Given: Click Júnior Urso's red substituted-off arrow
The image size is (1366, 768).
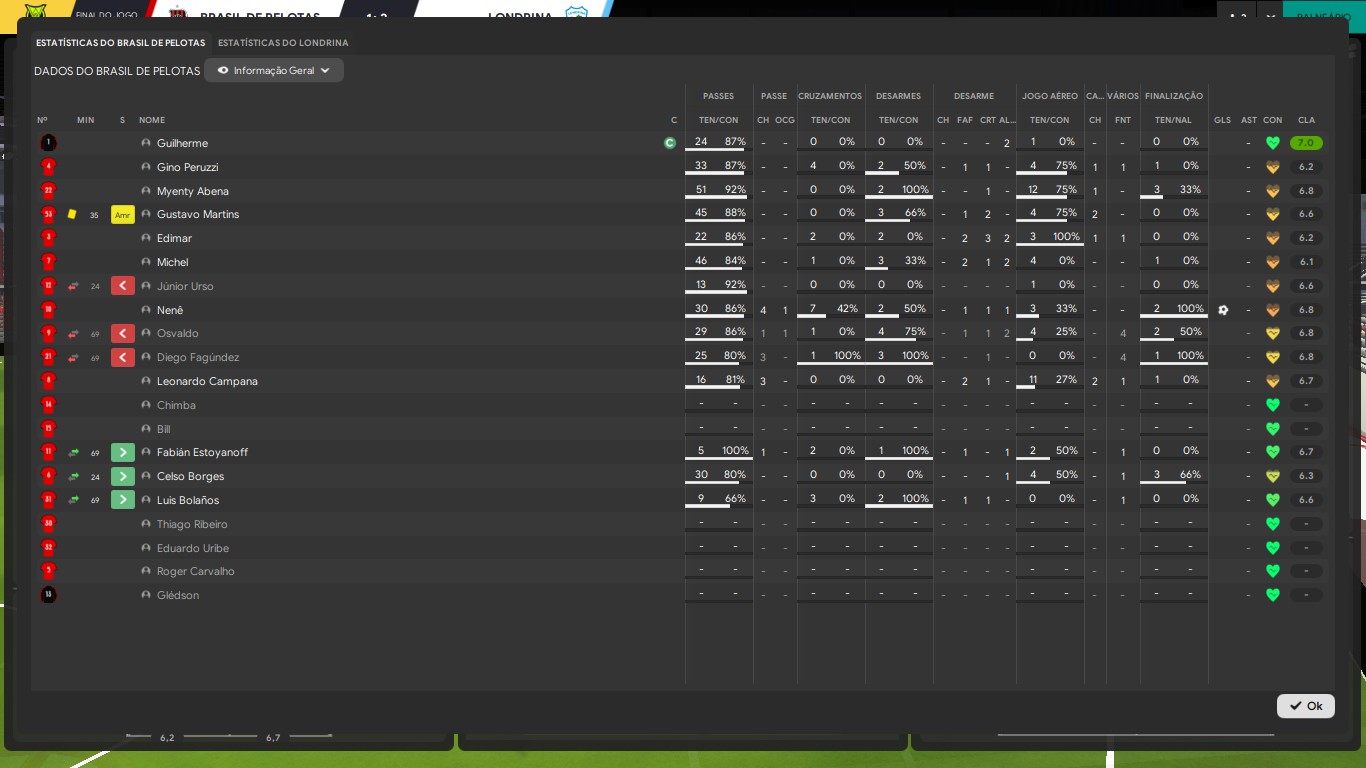Looking at the screenshot, I should pyautogui.click(x=123, y=286).
